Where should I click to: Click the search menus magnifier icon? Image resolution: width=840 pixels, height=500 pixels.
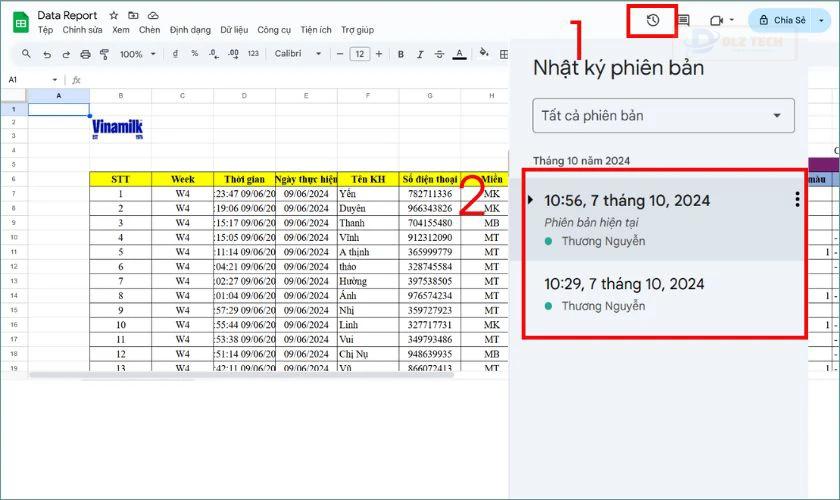tap(26, 54)
